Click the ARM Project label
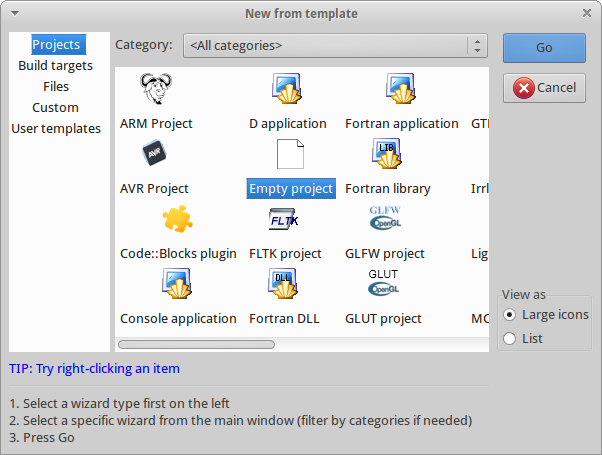 [156, 124]
